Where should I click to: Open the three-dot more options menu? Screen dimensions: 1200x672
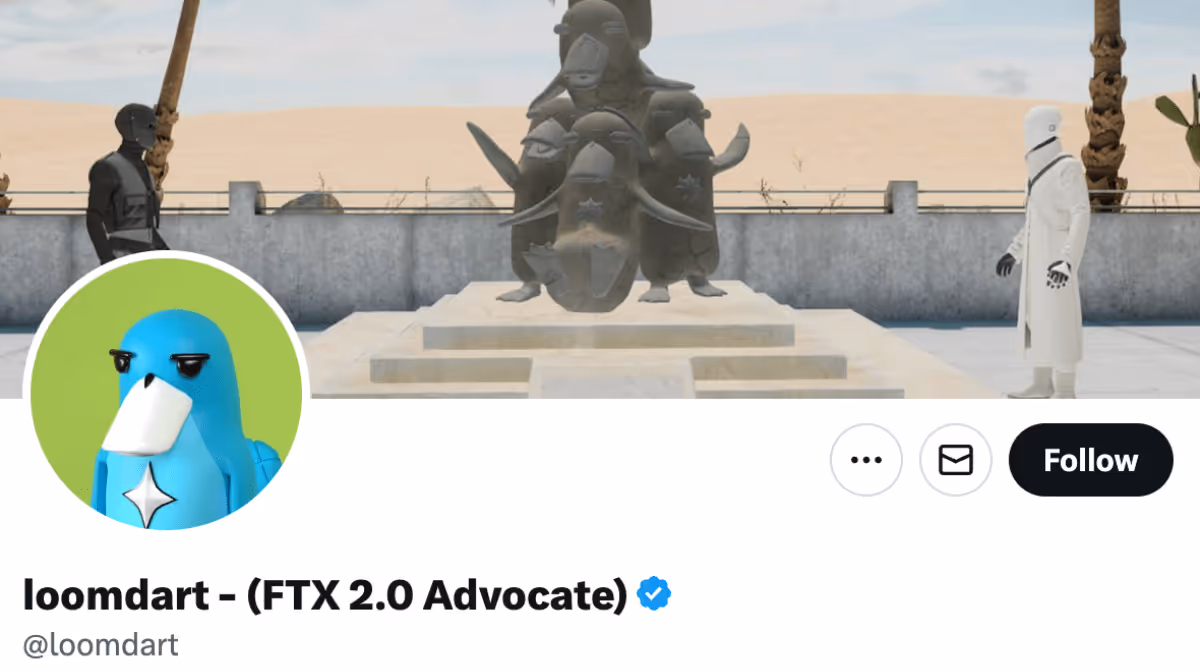(866, 460)
